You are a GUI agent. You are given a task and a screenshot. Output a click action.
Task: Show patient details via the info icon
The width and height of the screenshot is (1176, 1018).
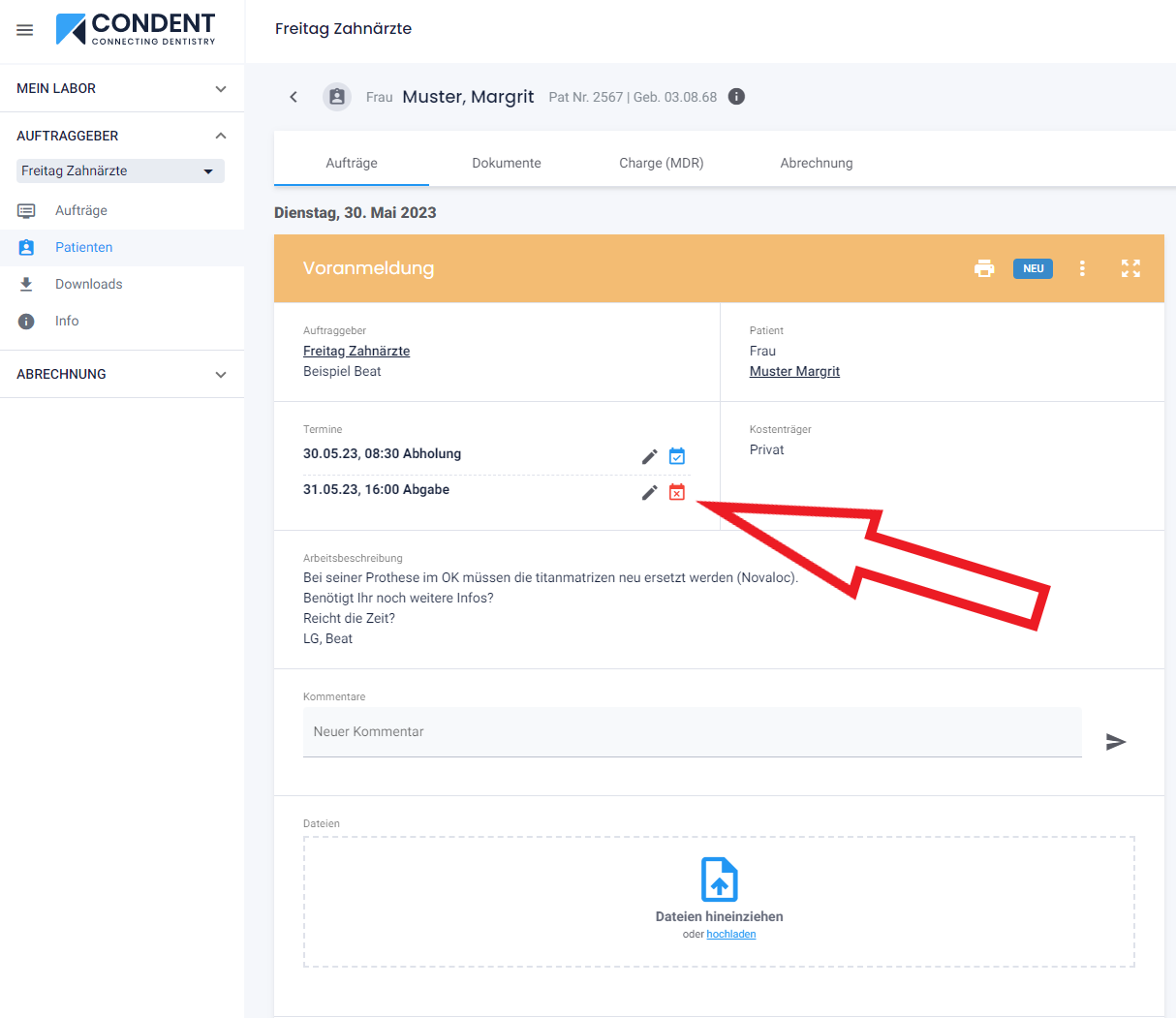click(x=736, y=96)
